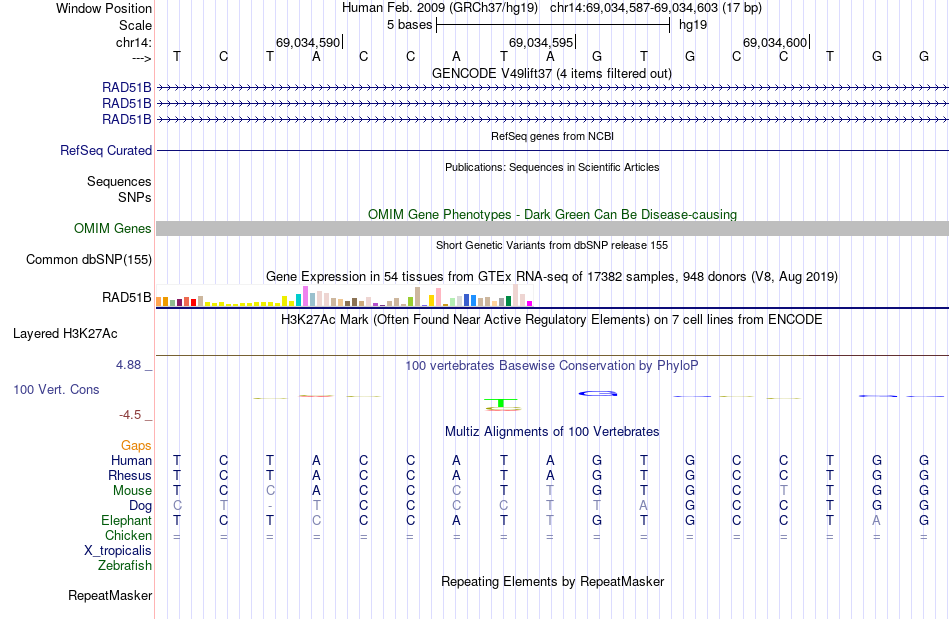This screenshot has width=950, height=619.
Task: Click the Sequences track label
Action: (x=119, y=182)
